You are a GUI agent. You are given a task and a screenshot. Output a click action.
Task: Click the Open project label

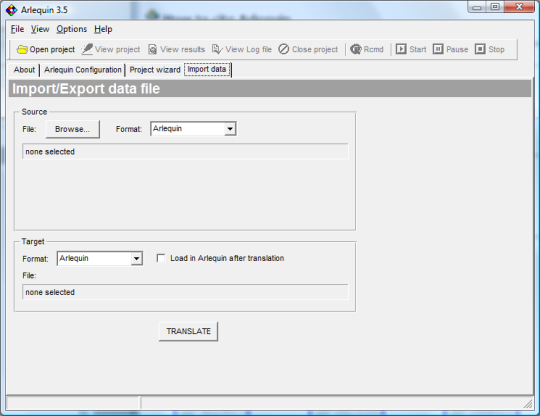click(52, 50)
